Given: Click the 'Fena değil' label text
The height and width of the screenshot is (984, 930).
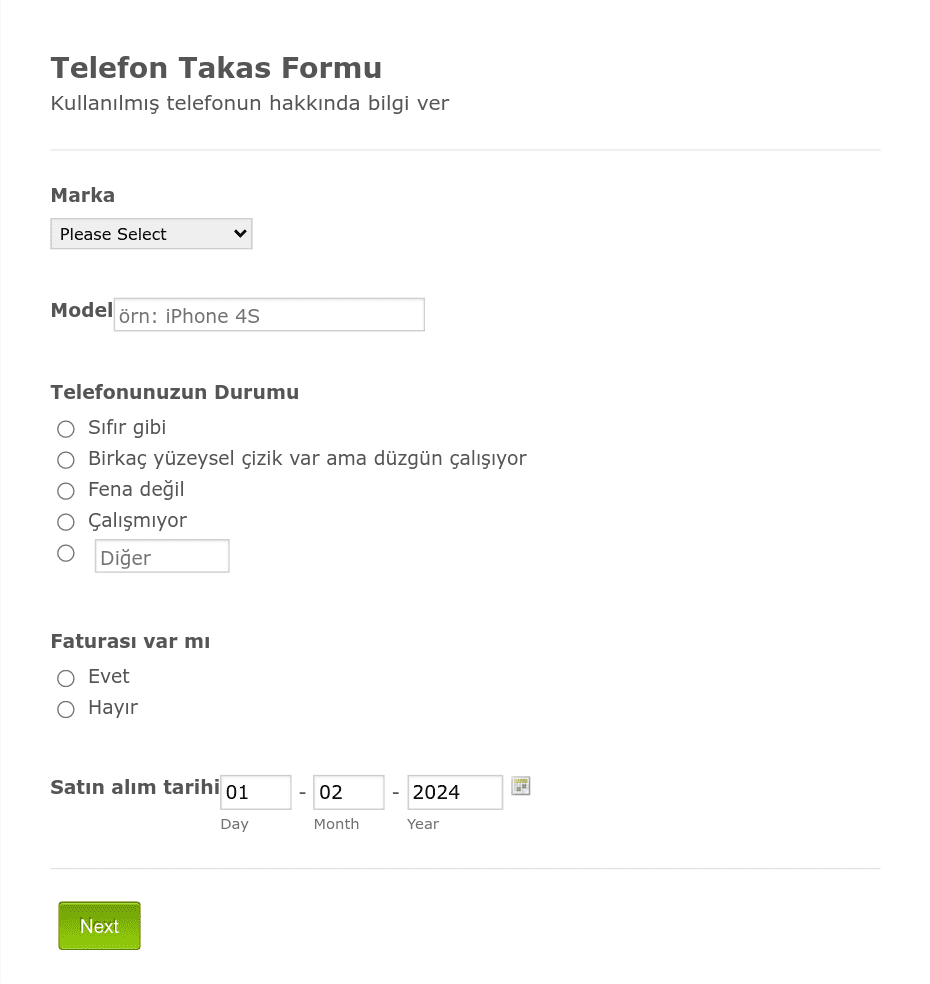Looking at the screenshot, I should (136, 489).
